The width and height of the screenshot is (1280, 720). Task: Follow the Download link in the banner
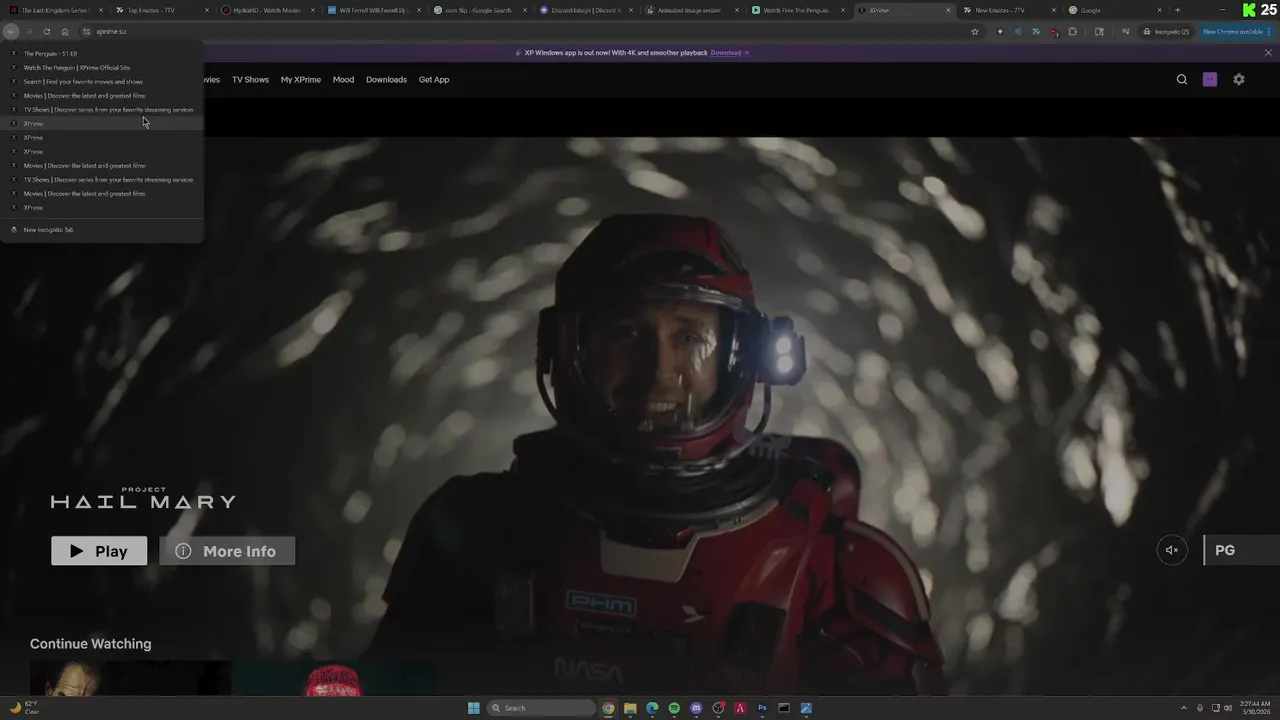click(729, 52)
